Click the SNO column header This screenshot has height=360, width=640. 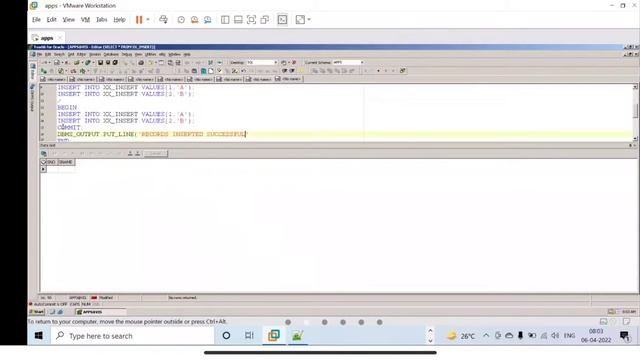51,162
